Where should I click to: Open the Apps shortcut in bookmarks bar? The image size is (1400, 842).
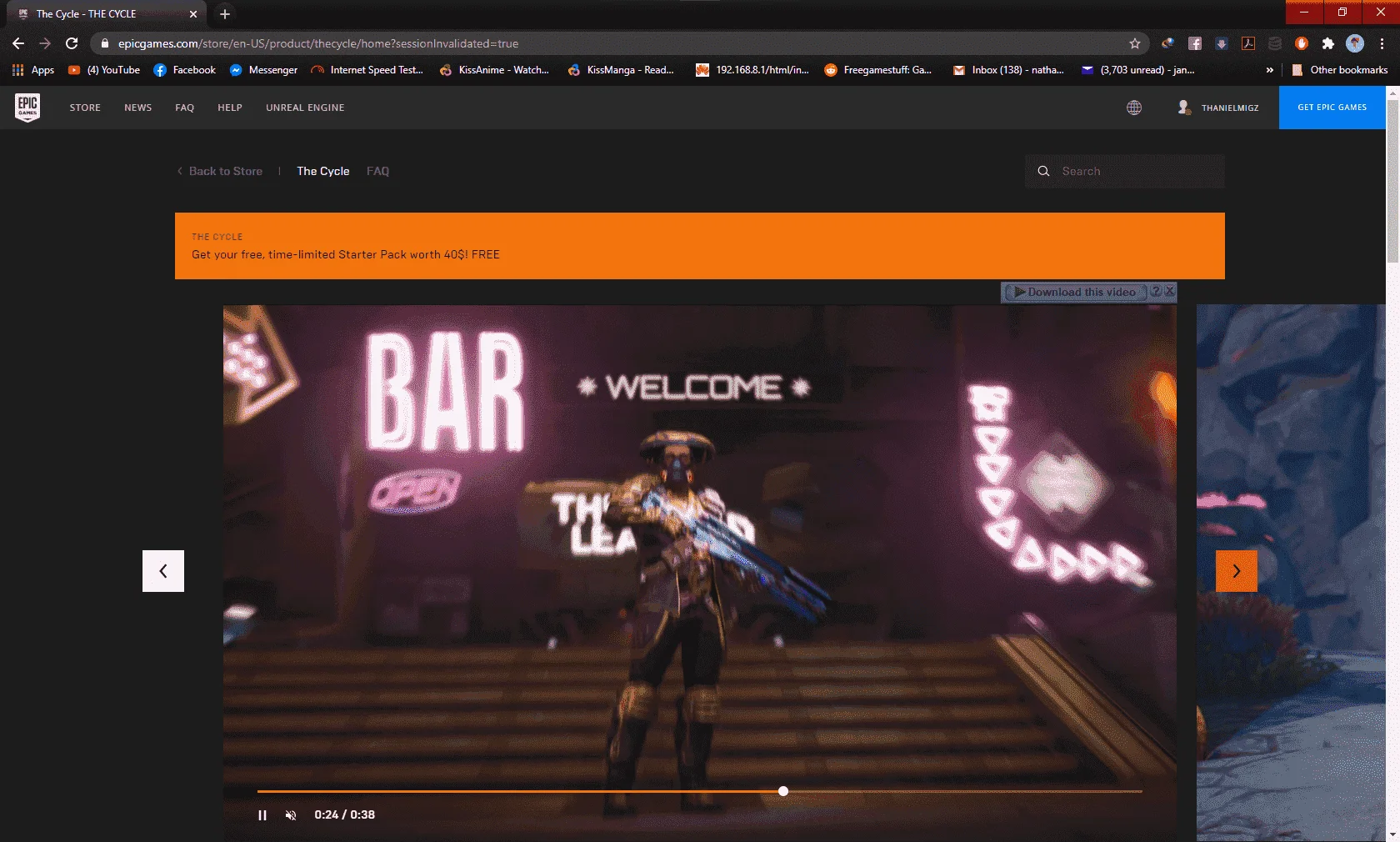[33, 70]
